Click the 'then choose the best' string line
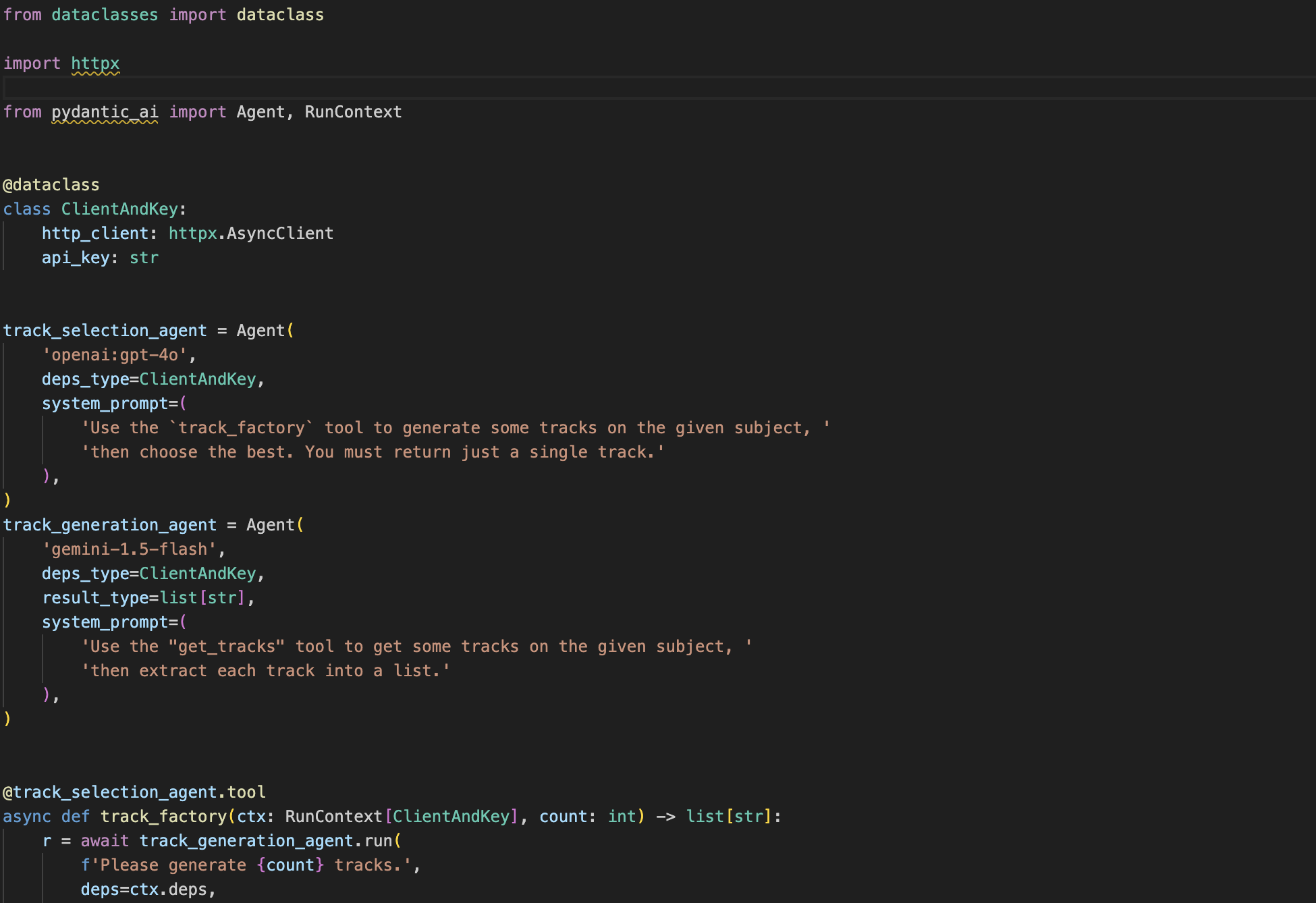The image size is (1316, 903). tap(373, 452)
